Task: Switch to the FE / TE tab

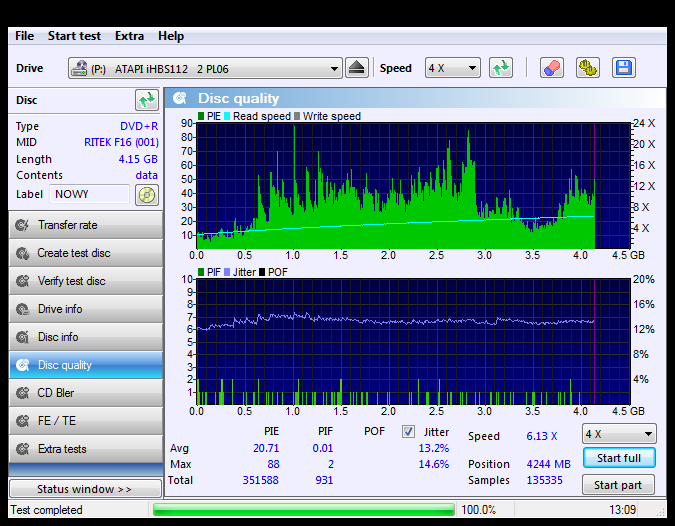Action: tap(86, 421)
